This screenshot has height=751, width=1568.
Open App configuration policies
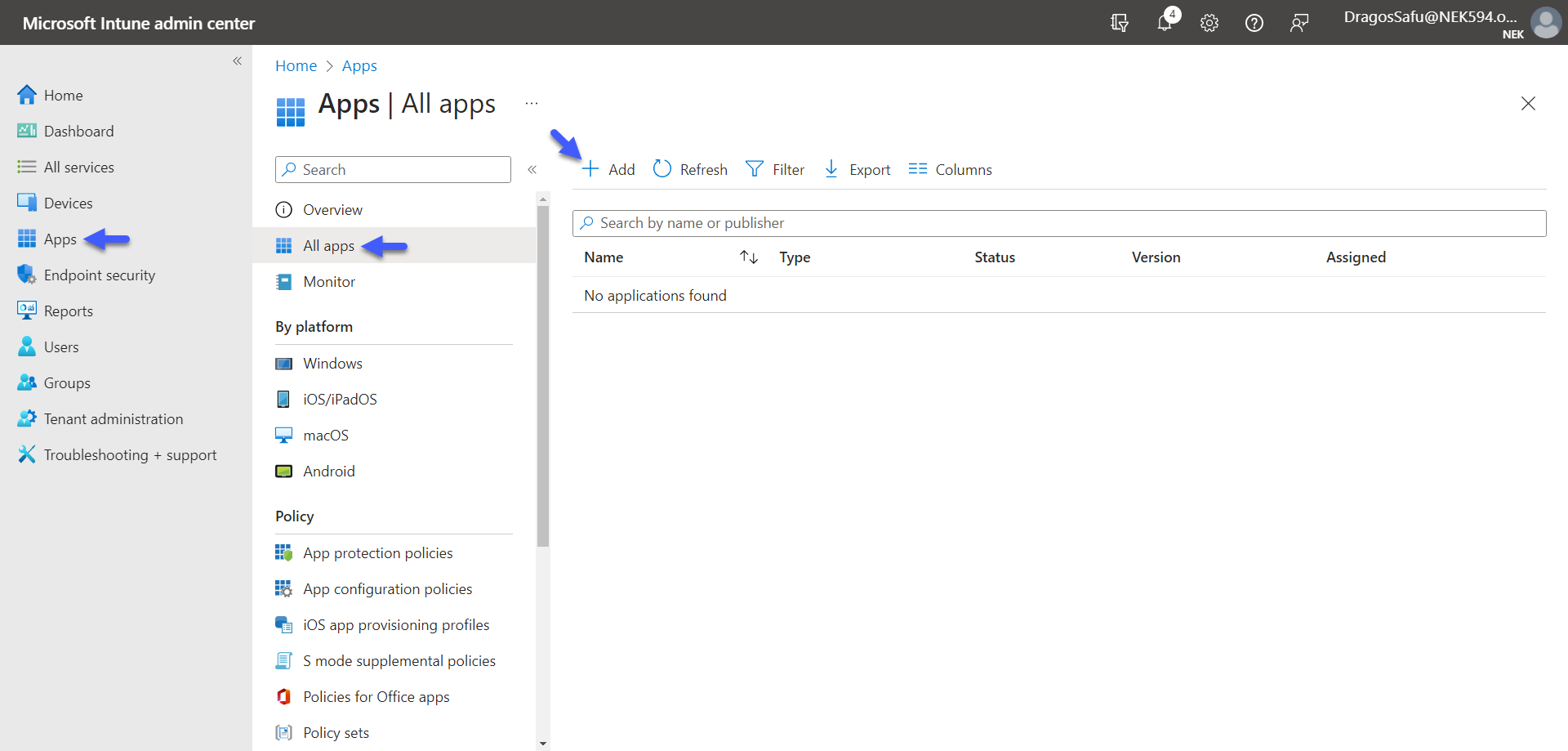387,589
